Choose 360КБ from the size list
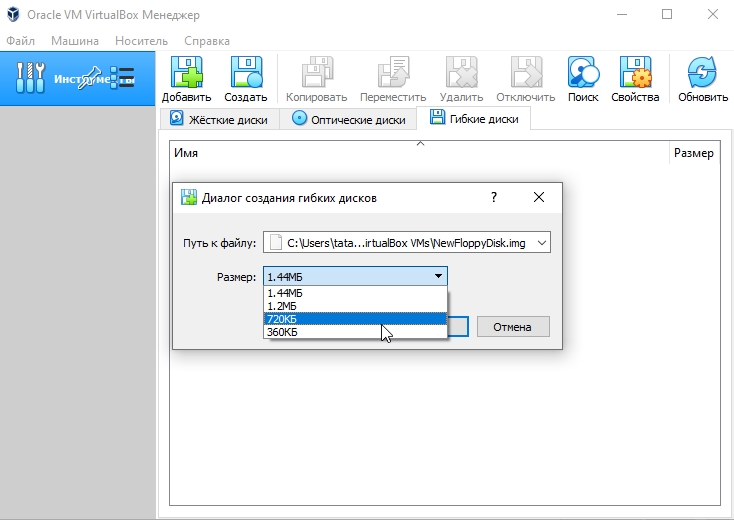 [x=355, y=332]
